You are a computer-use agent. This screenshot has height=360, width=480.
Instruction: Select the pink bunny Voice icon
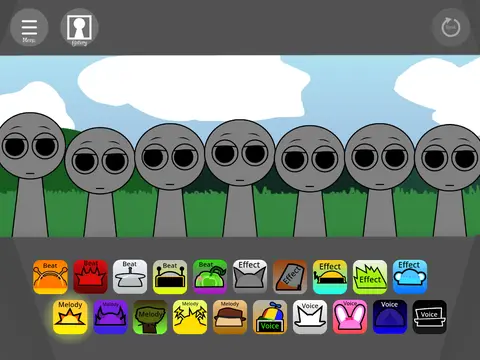point(350,317)
